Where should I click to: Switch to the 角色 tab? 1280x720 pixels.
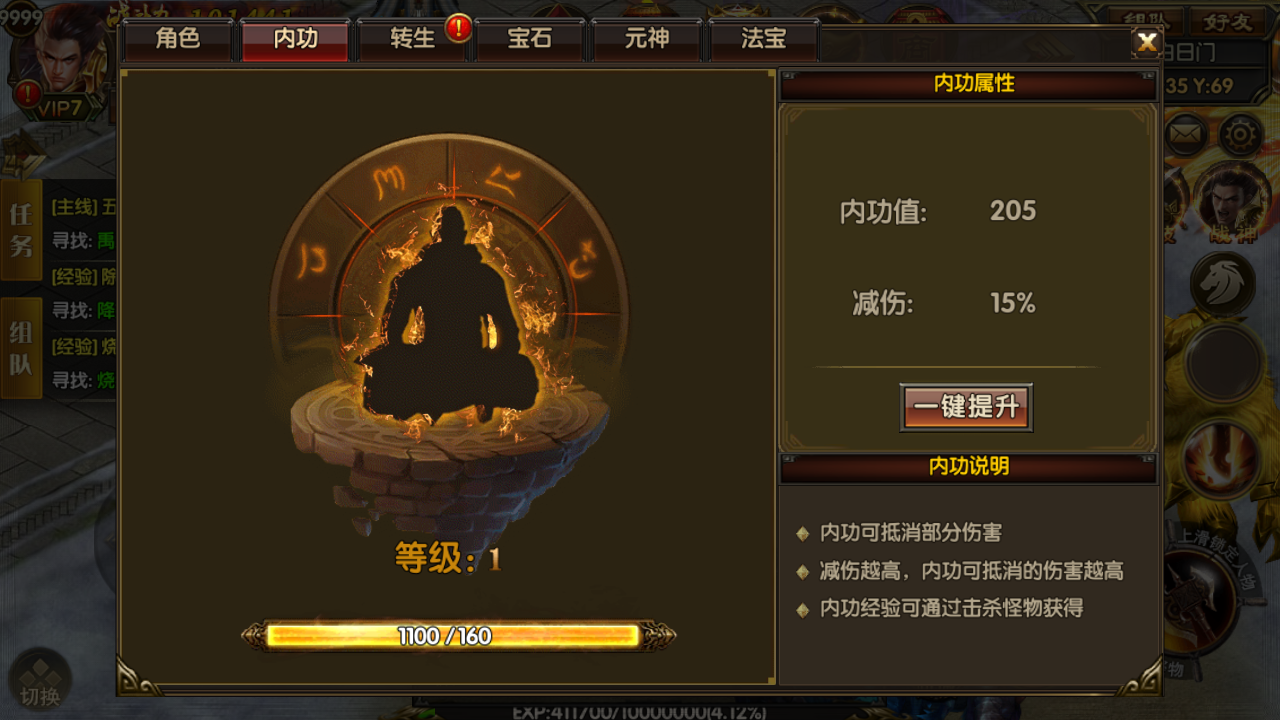coord(178,40)
